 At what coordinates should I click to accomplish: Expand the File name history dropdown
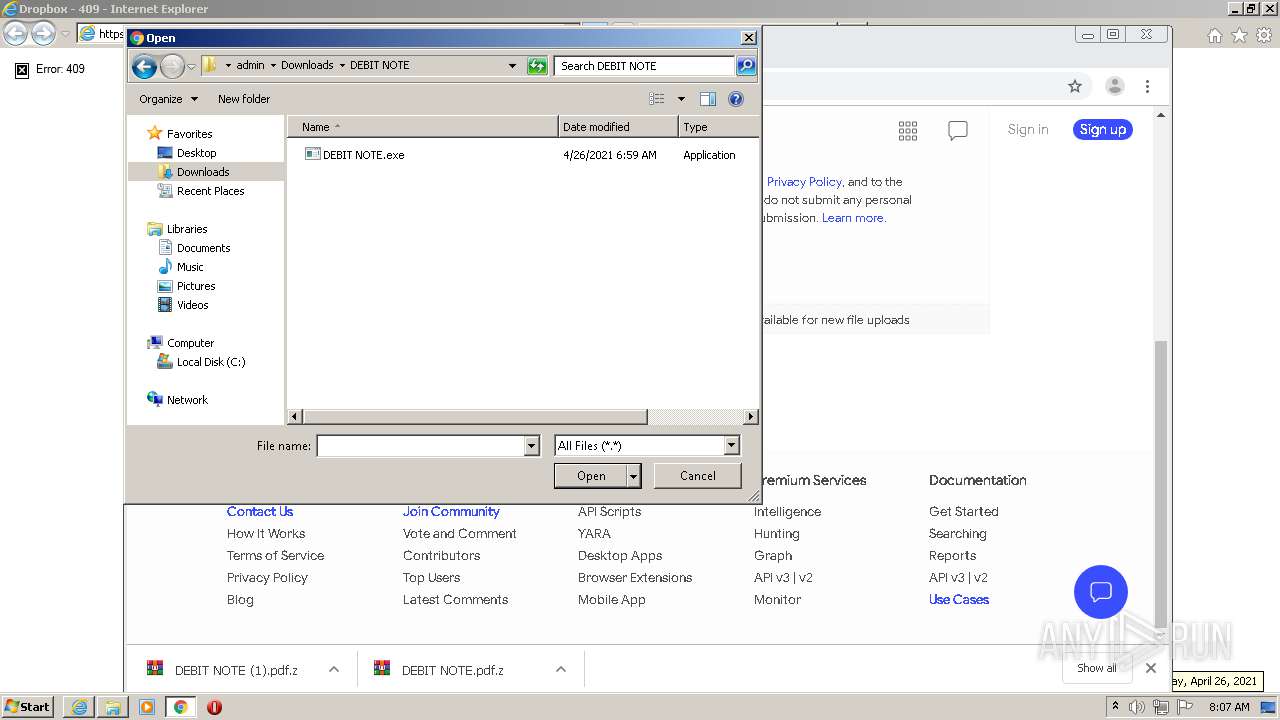532,446
